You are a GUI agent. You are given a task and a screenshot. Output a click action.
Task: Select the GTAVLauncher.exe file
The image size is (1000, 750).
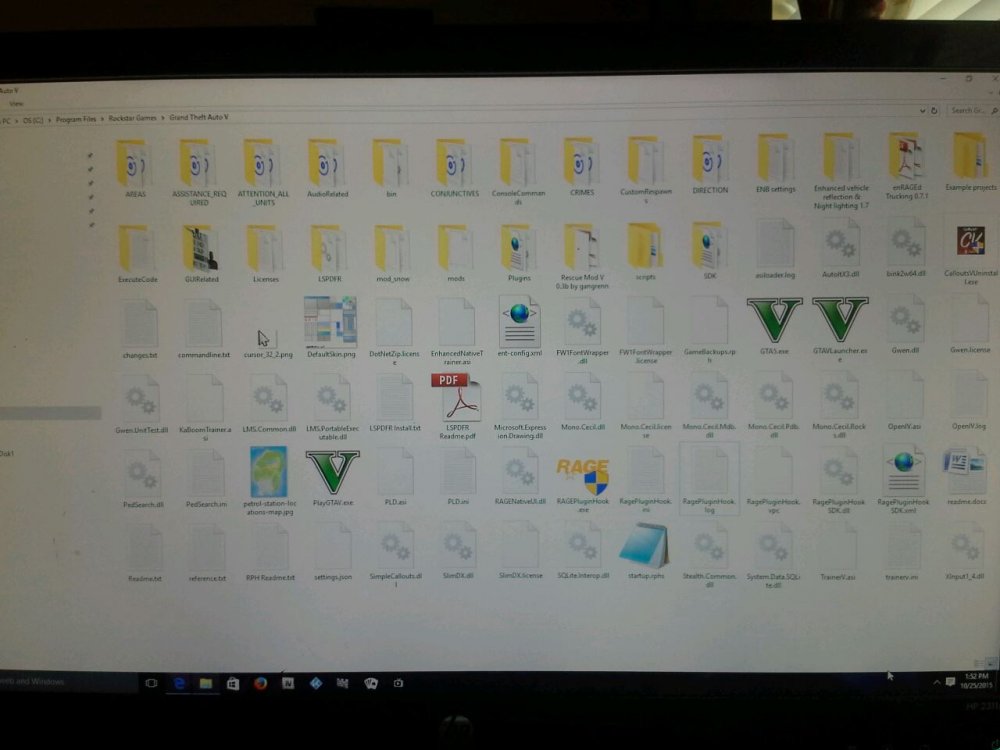(840, 329)
